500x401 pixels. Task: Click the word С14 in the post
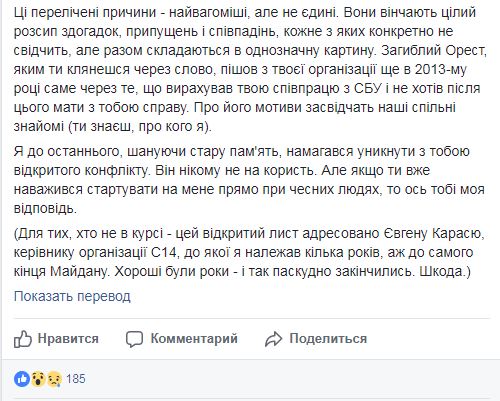pos(164,253)
